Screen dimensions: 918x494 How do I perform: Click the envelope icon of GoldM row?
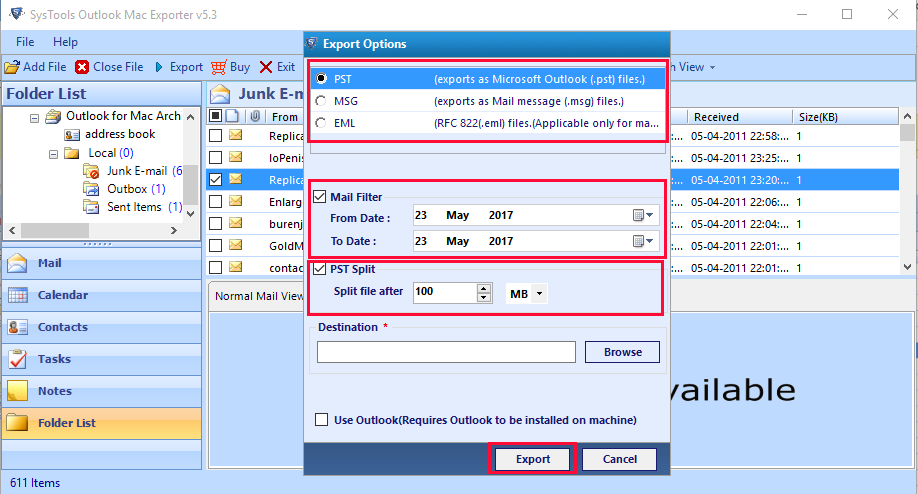point(235,245)
